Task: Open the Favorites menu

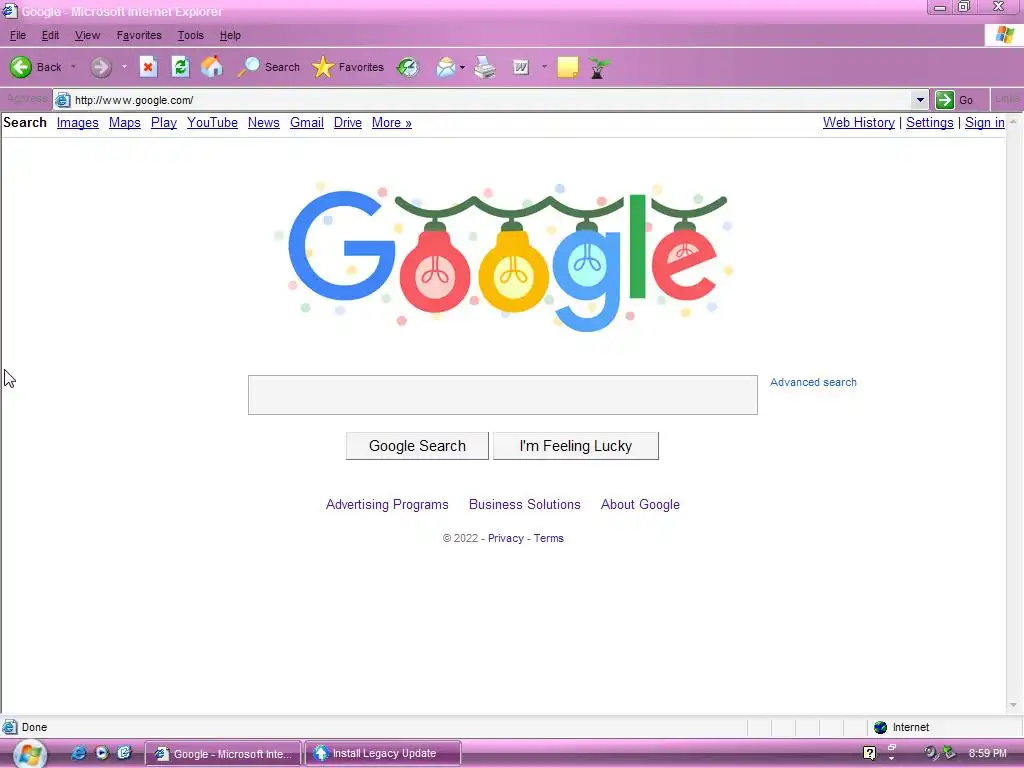Action: [x=139, y=35]
